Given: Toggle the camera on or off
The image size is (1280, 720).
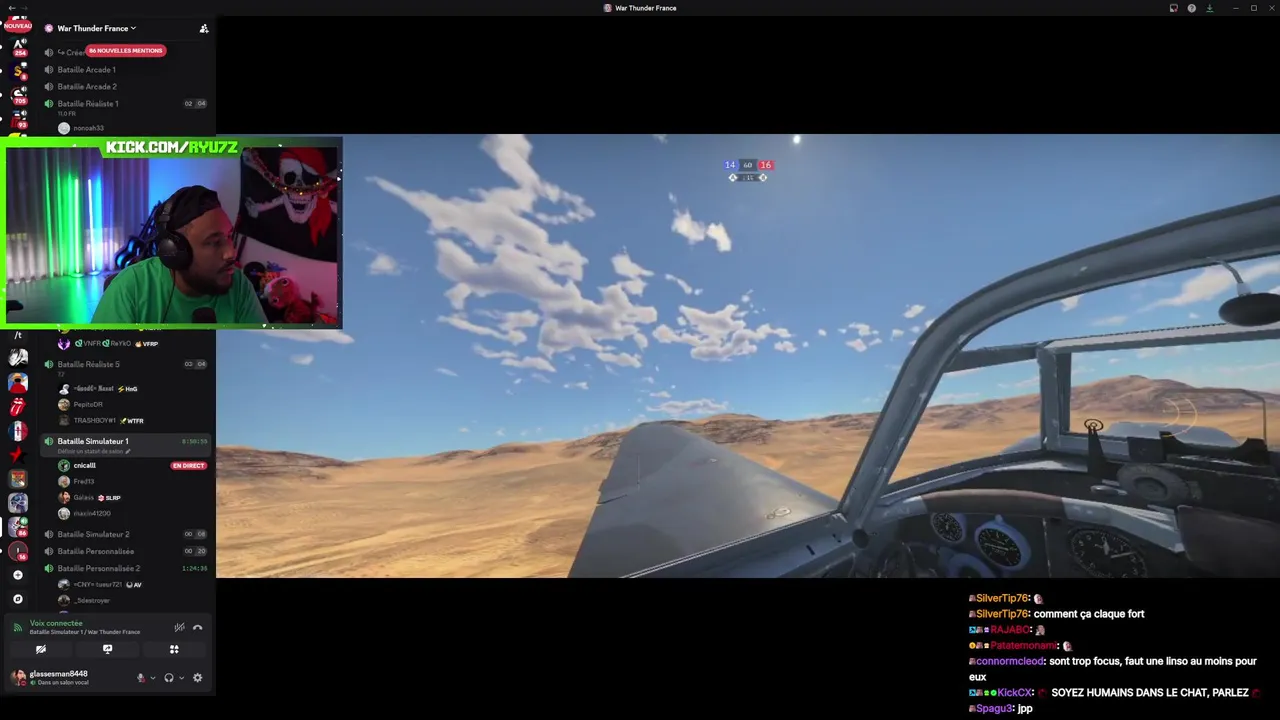Looking at the screenshot, I should [41, 649].
